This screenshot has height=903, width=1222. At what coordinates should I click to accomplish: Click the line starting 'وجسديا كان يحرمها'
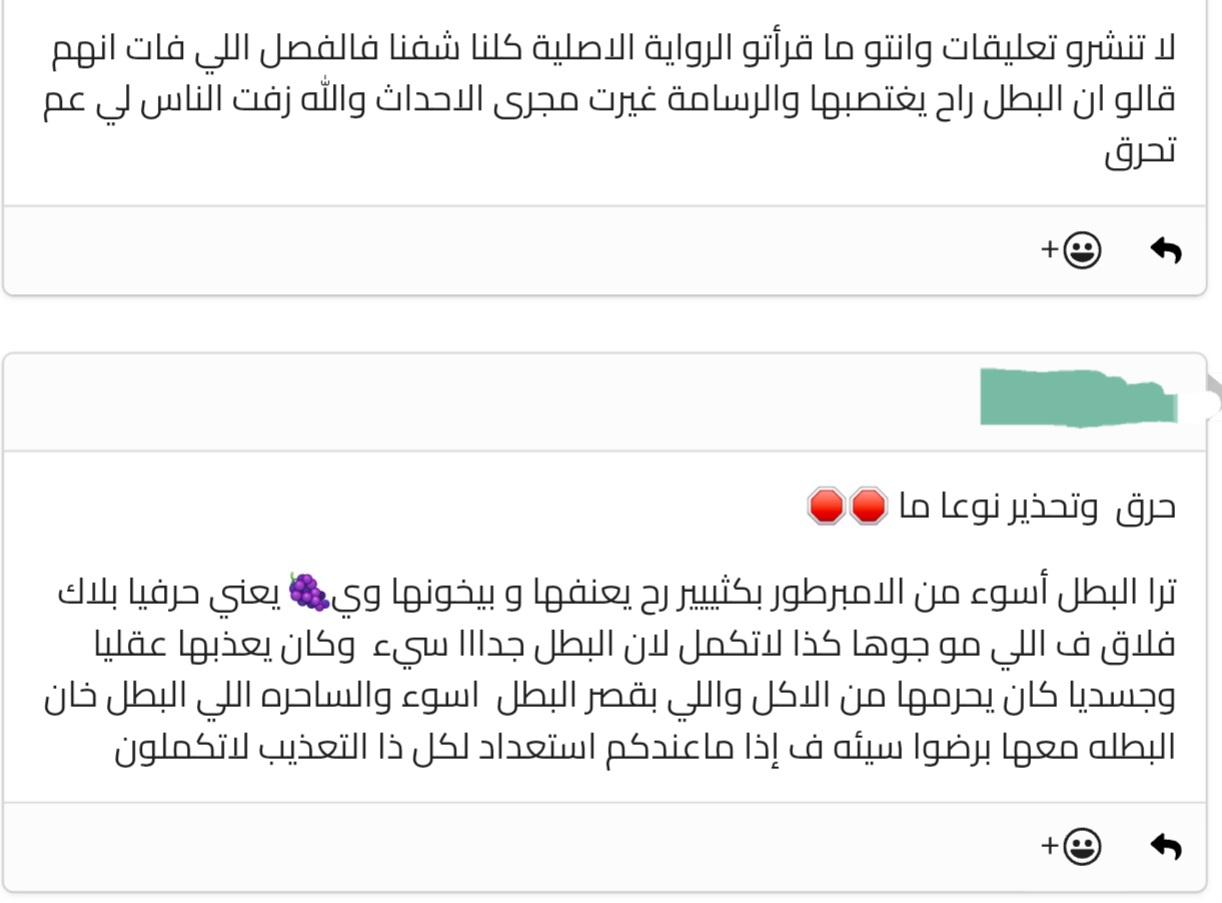click(609, 697)
